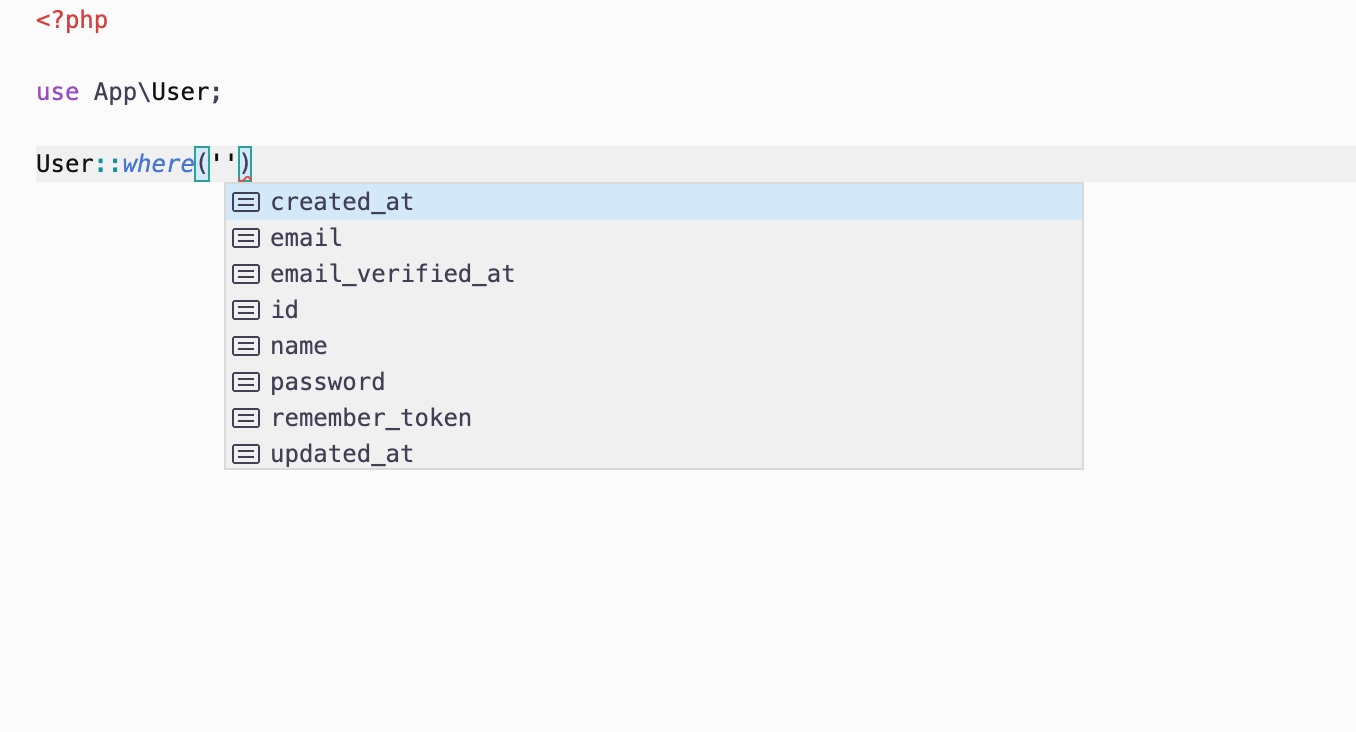Click the field icon beside remember_token
The width and height of the screenshot is (1356, 732).
pyautogui.click(x=246, y=418)
